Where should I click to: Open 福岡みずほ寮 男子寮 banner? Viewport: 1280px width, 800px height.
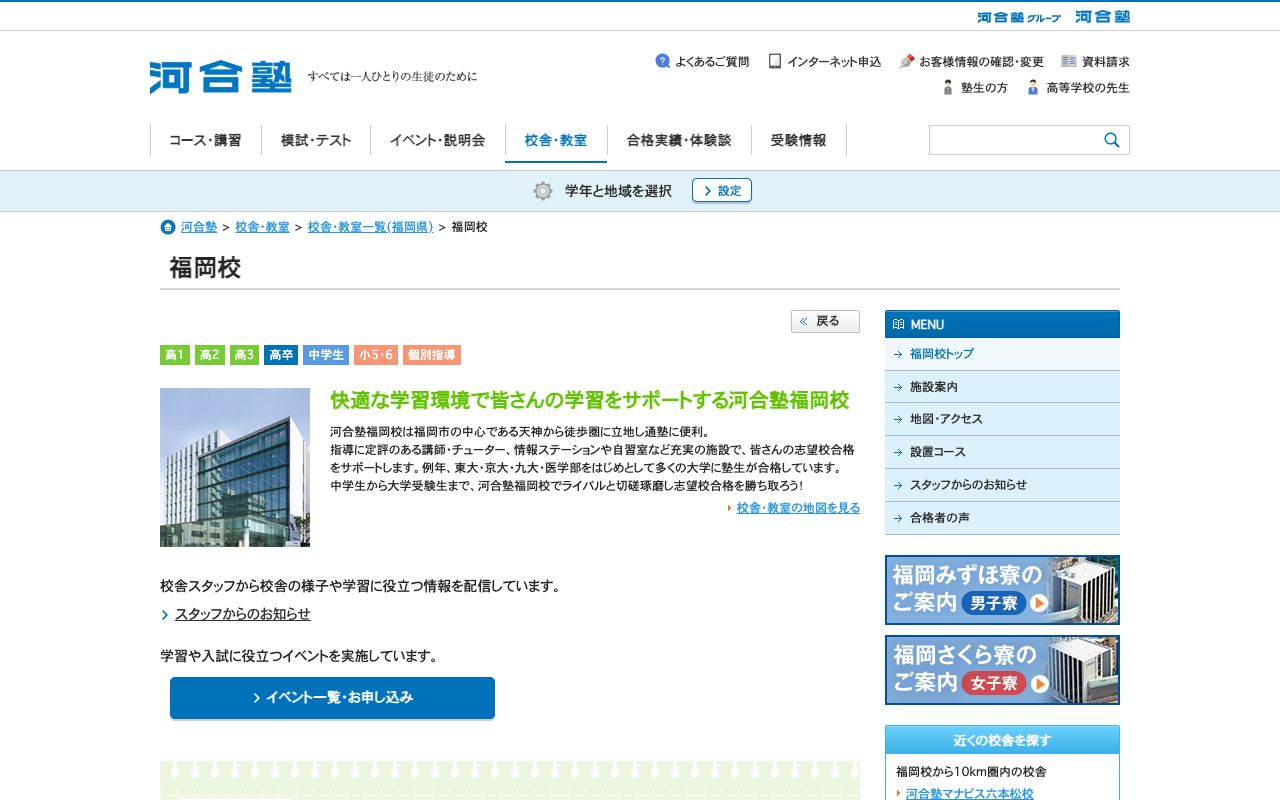pos(1002,590)
